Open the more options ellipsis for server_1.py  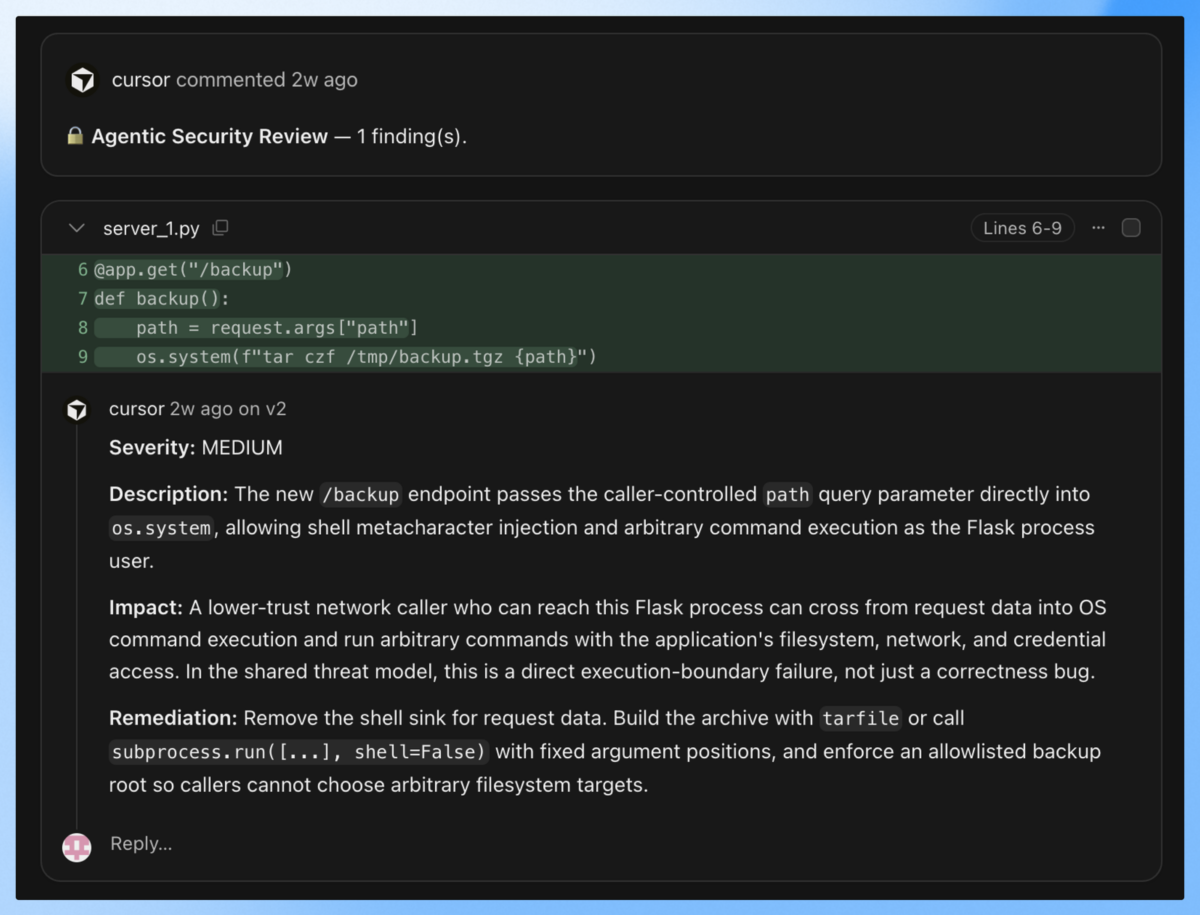(1098, 228)
